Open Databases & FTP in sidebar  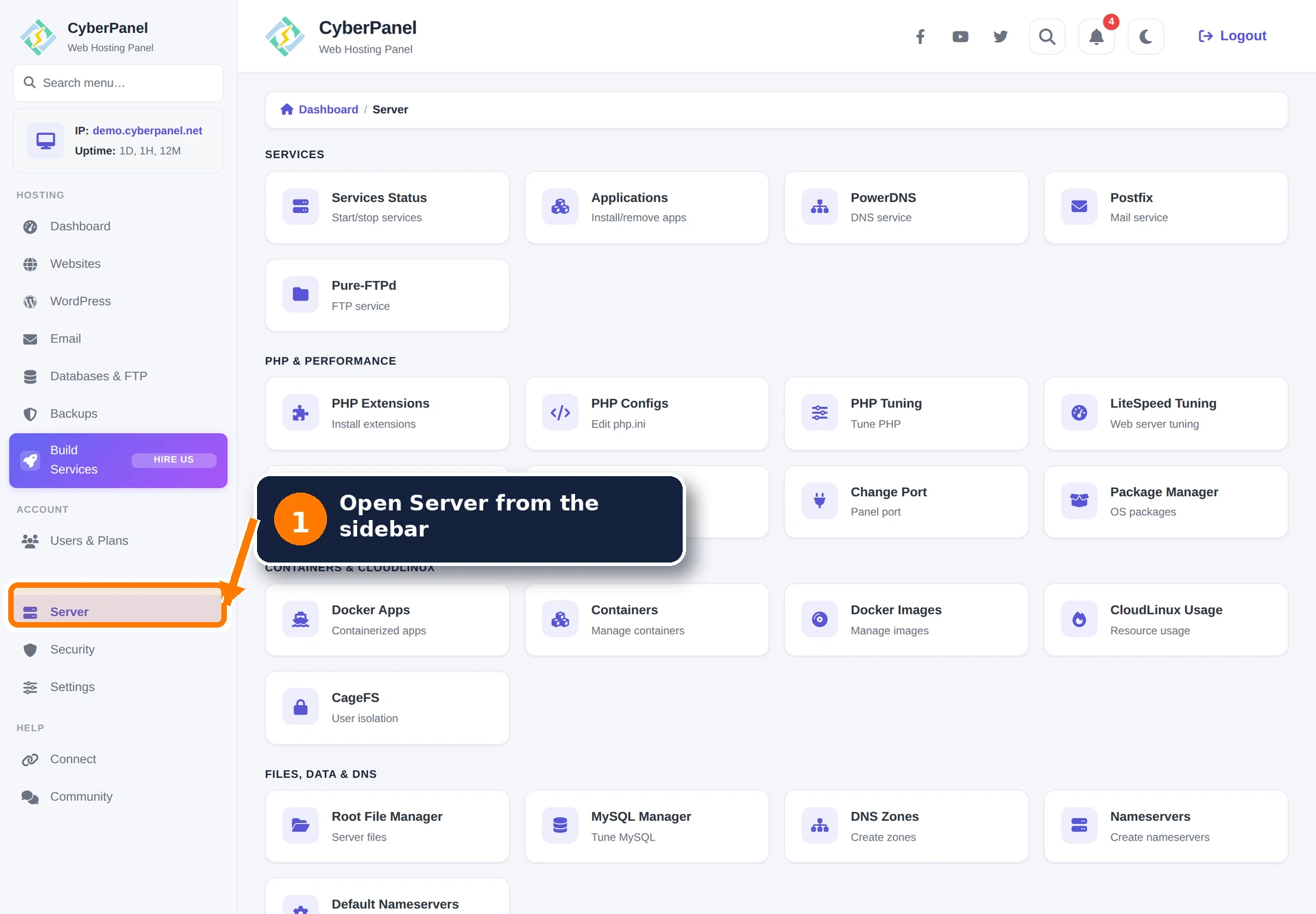[119, 376]
